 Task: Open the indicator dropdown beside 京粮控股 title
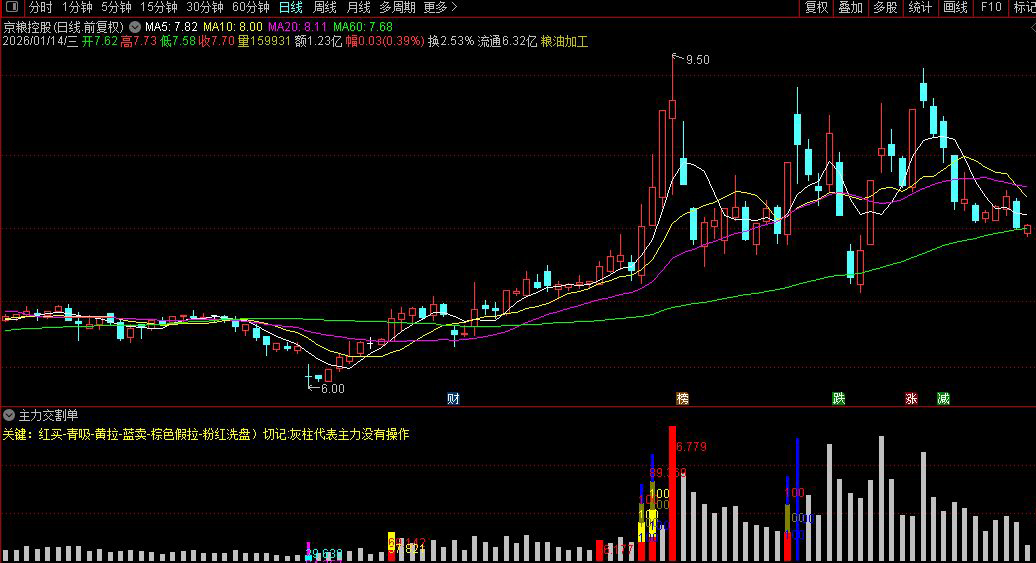pos(135,27)
